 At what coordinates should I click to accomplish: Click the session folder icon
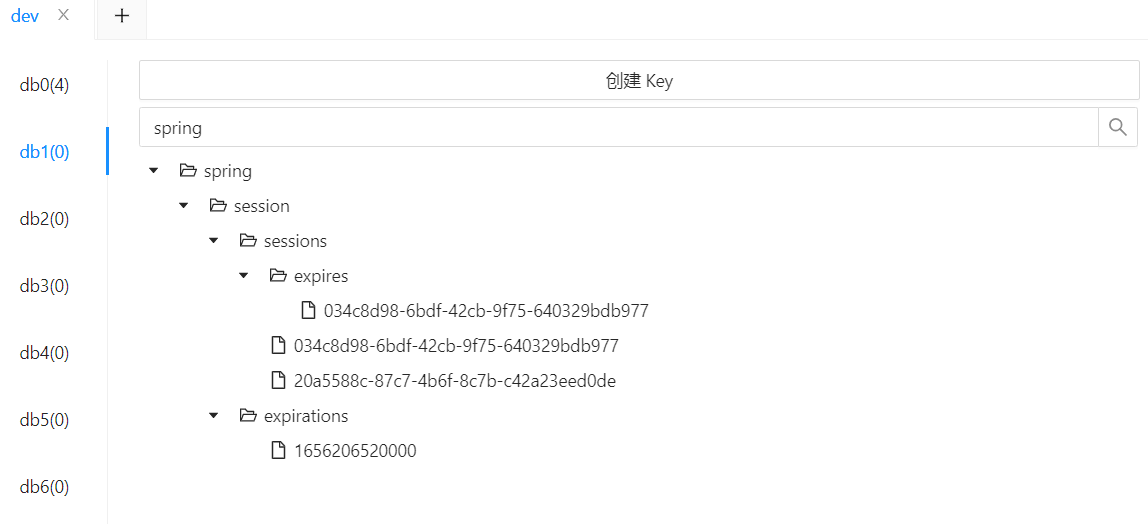pos(218,206)
